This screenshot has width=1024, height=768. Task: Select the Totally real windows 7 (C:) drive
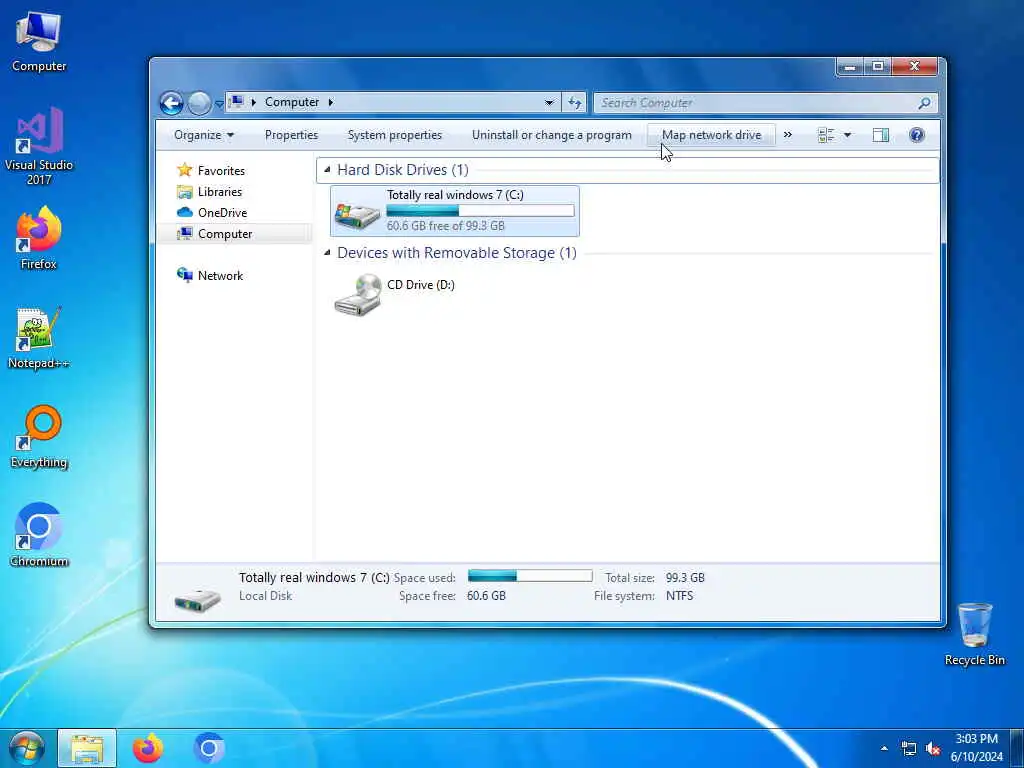[x=455, y=211]
